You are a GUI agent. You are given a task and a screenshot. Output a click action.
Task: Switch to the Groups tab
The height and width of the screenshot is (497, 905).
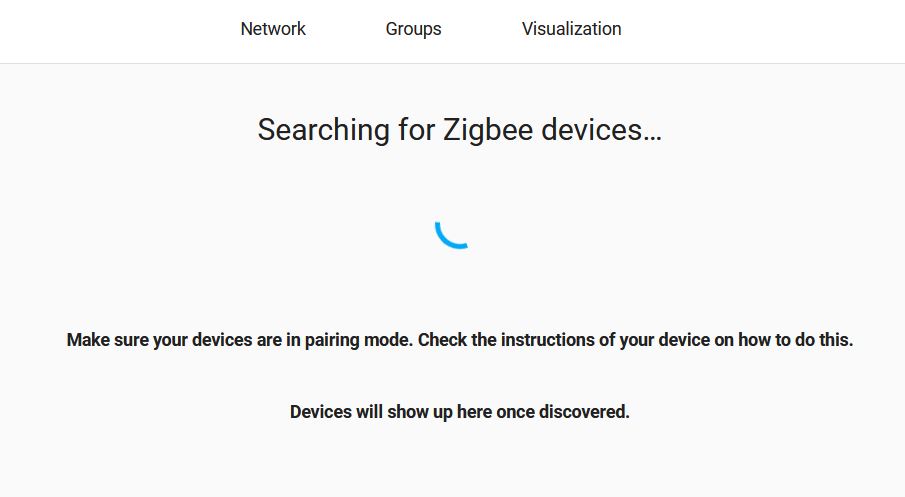coord(413,29)
